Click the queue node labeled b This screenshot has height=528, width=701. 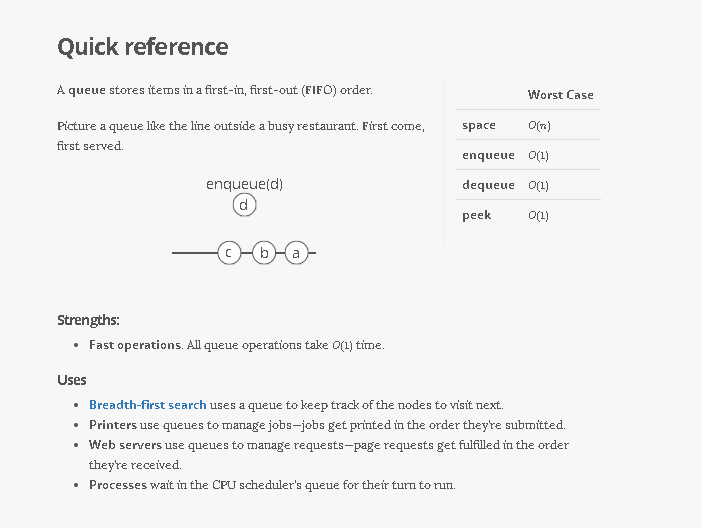click(x=263, y=253)
